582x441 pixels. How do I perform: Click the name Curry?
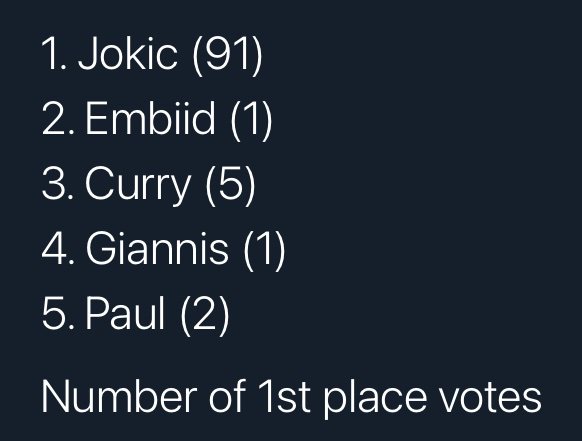(x=138, y=186)
